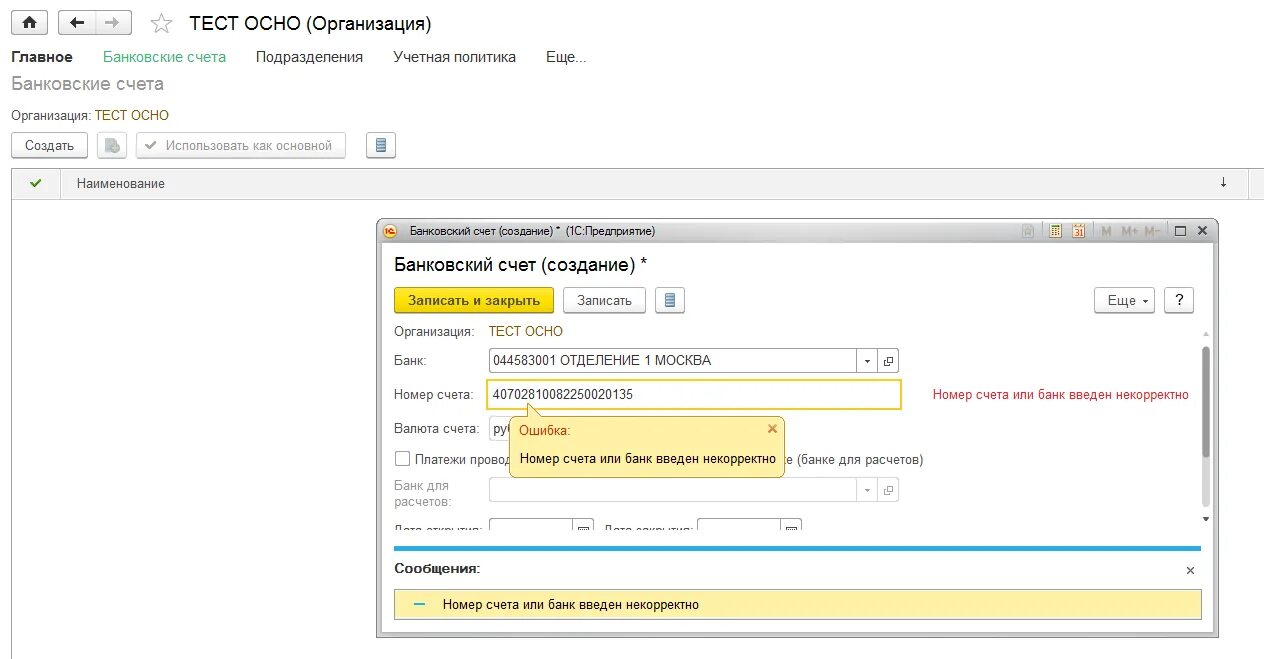This screenshot has width=1264, height=659.
Task: Open the Учетная политика tab
Action: [x=454, y=57]
